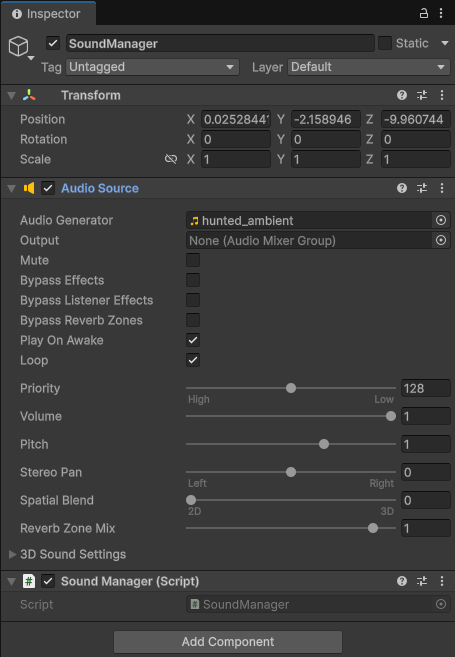The width and height of the screenshot is (455, 657).
Task: Click the Add Component button
Action: (x=228, y=641)
